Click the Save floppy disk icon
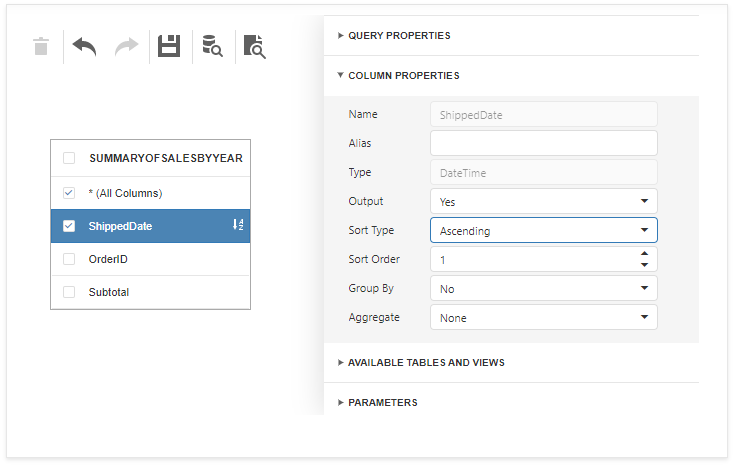The image size is (734, 466). pyautogui.click(x=169, y=46)
